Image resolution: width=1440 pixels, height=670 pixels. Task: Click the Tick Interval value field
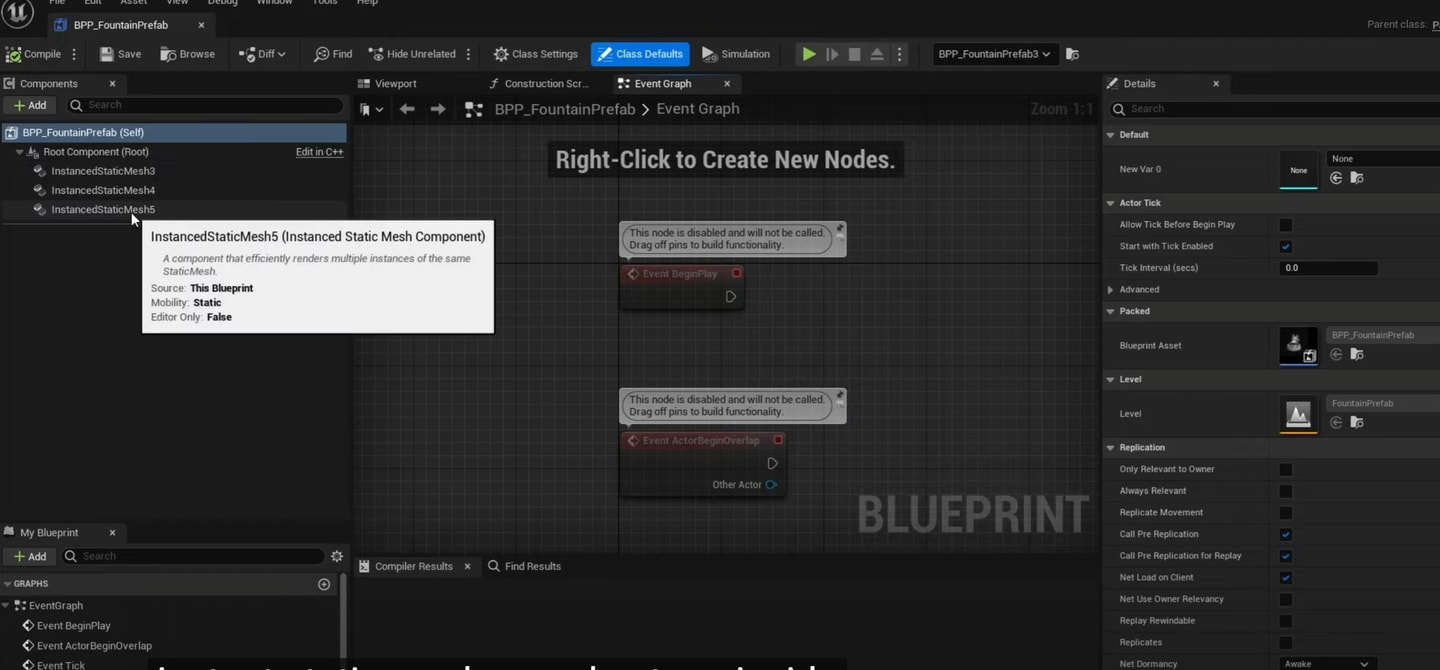pos(1328,268)
